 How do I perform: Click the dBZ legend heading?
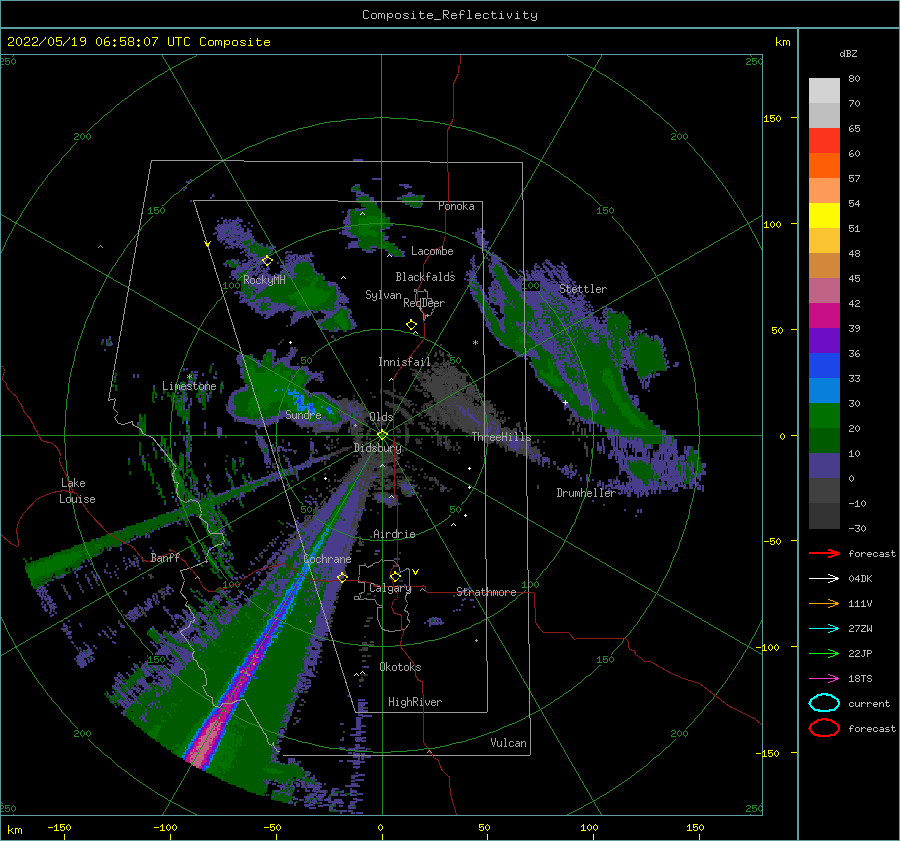(848, 53)
